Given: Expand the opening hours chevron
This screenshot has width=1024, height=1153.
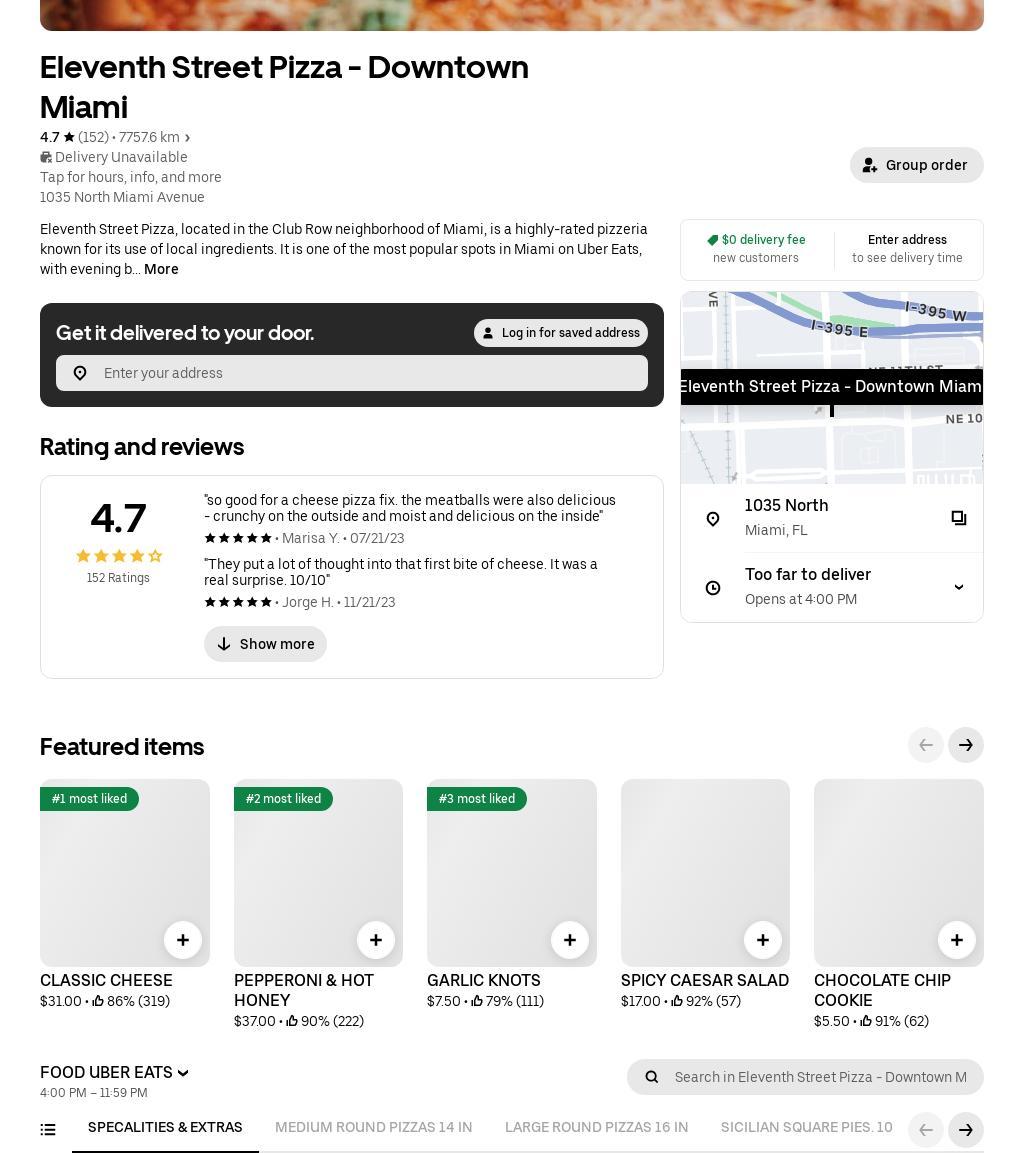Looking at the screenshot, I should click(x=959, y=587).
